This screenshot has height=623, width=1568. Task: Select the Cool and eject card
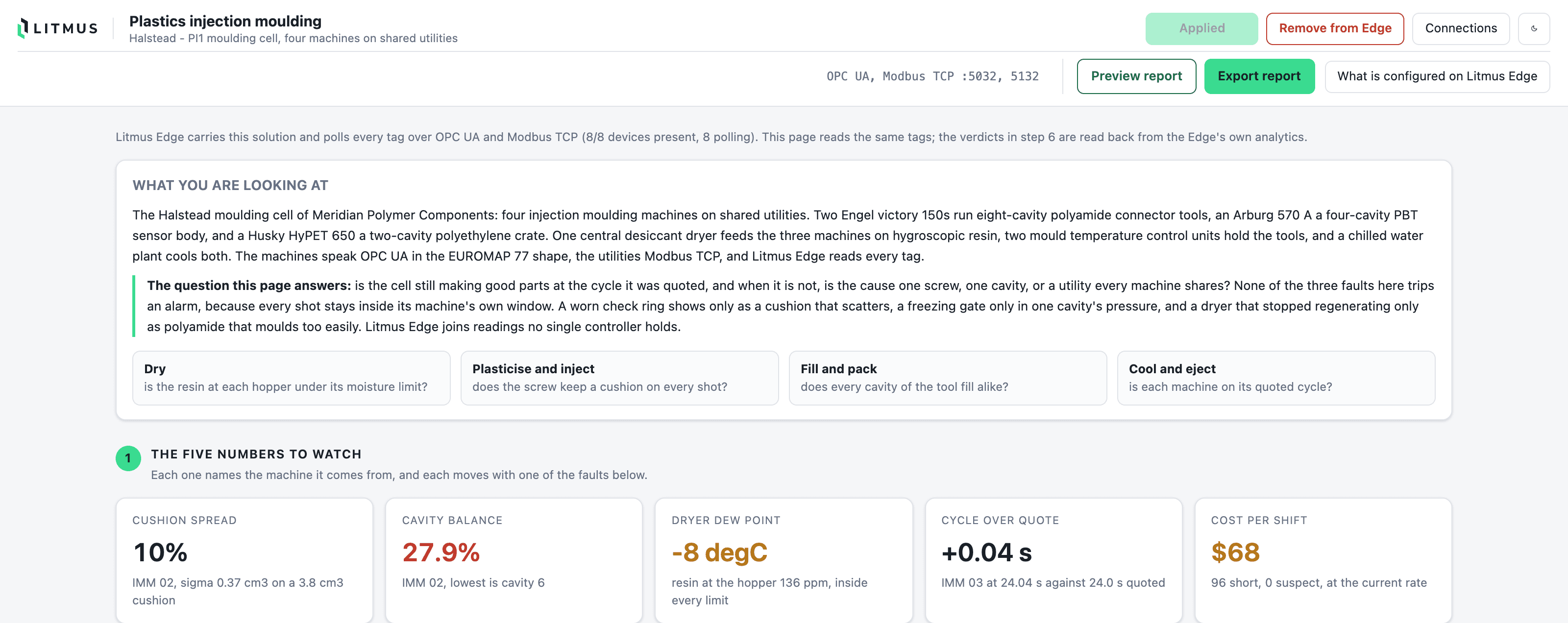click(1276, 378)
